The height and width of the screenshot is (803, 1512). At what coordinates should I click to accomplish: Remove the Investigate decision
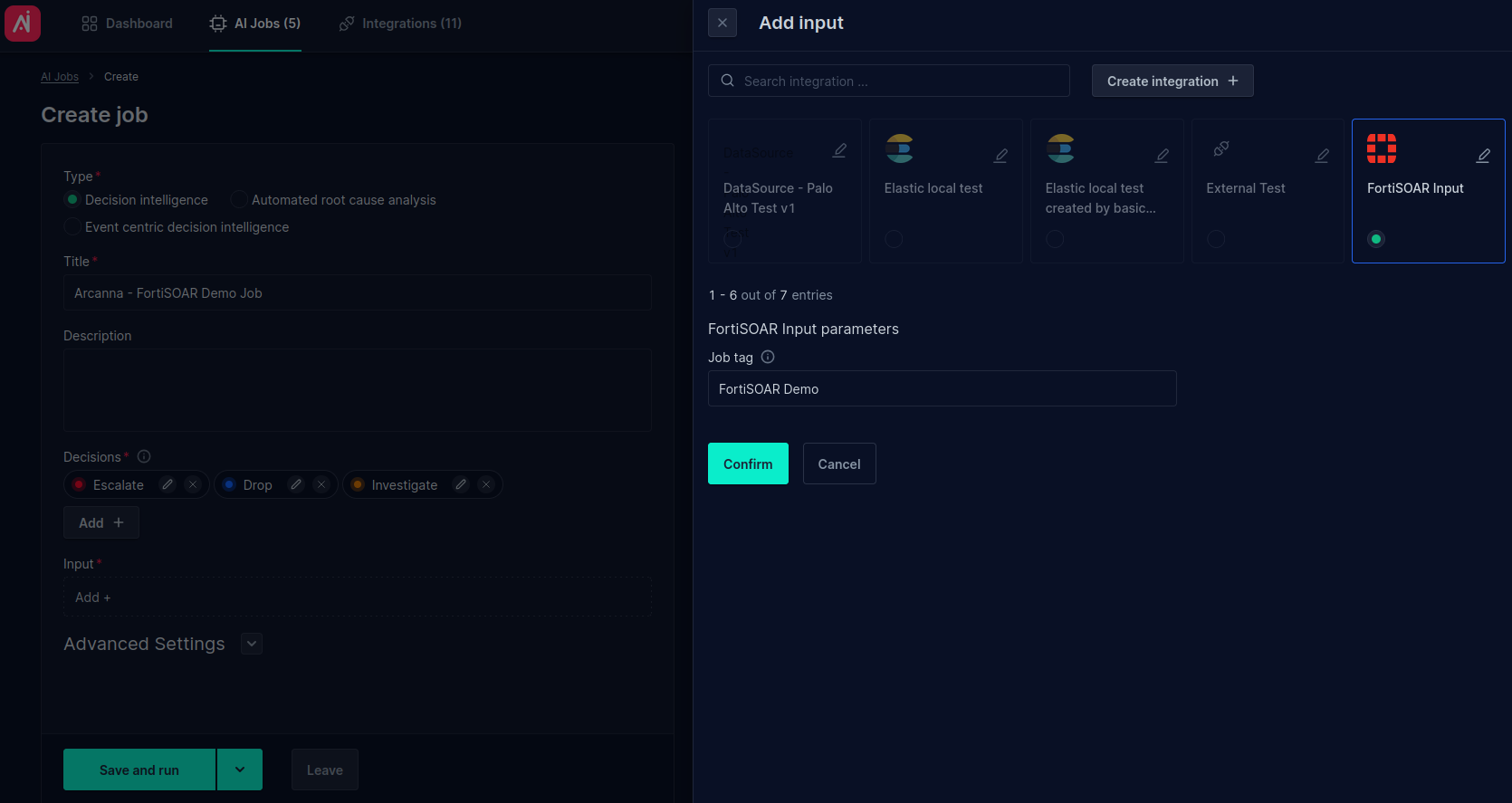pos(486,484)
